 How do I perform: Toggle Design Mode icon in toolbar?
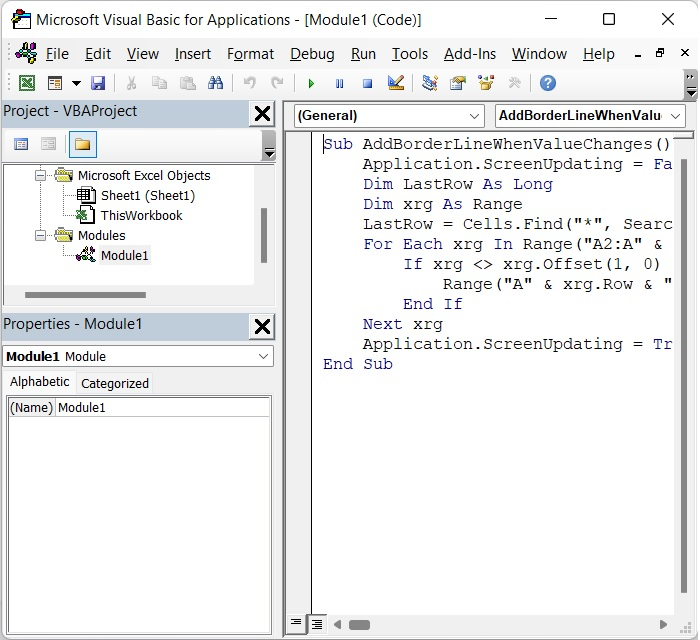tap(395, 83)
